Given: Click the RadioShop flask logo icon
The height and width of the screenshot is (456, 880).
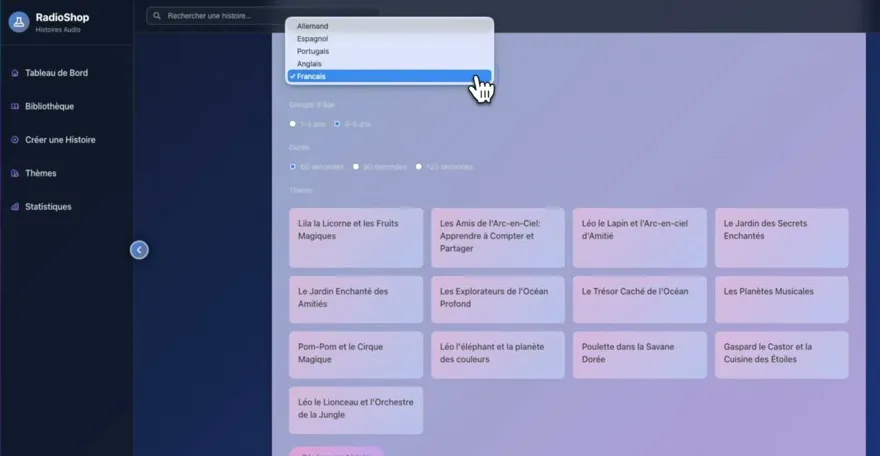Looking at the screenshot, I should [x=19, y=22].
